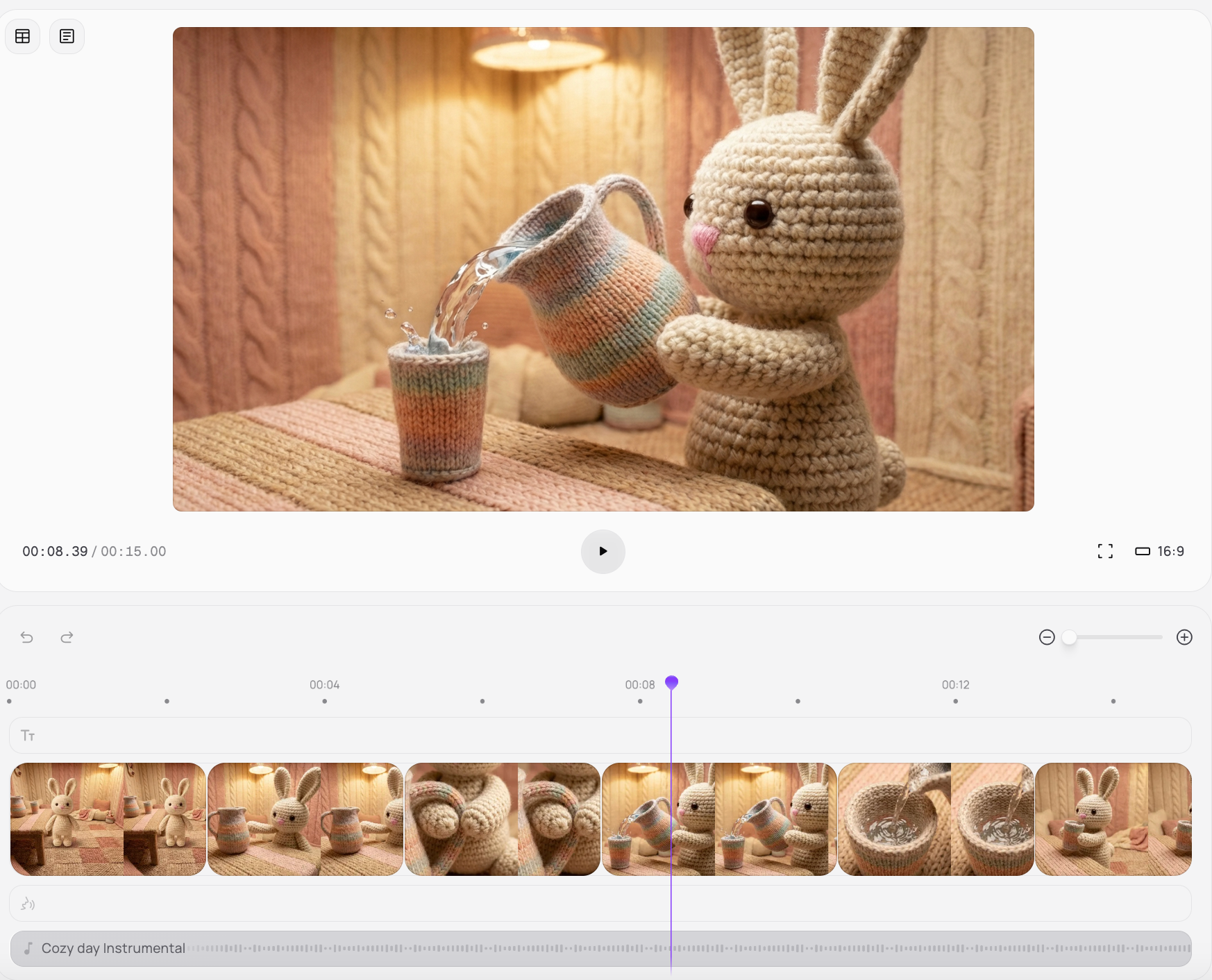Viewport: 1212px width, 980px height.
Task: Undo the last edit
Action: coord(27,637)
